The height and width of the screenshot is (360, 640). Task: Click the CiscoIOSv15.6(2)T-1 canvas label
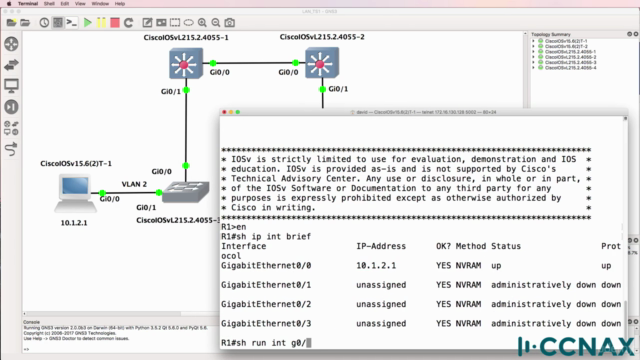click(x=76, y=164)
